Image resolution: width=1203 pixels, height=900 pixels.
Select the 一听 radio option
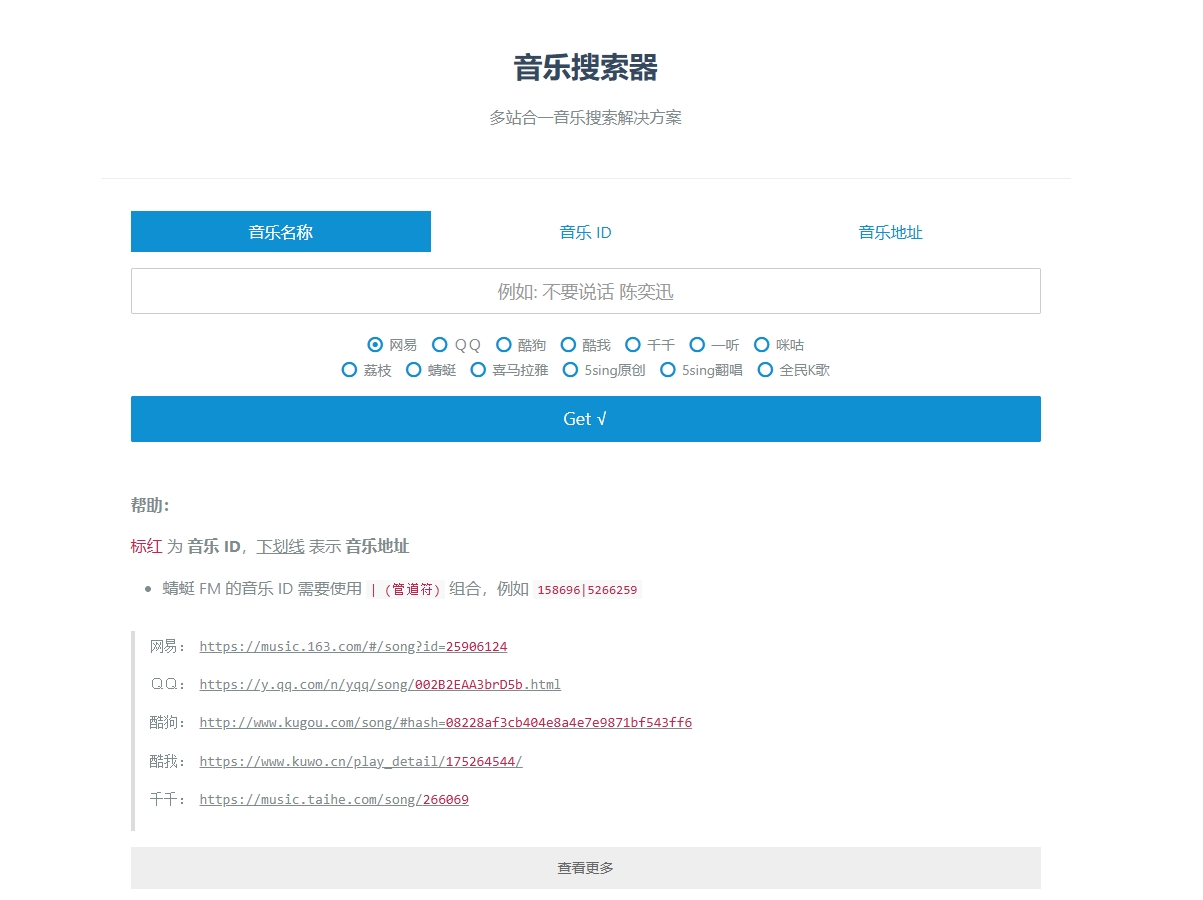pyautogui.click(x=697, y=344)
